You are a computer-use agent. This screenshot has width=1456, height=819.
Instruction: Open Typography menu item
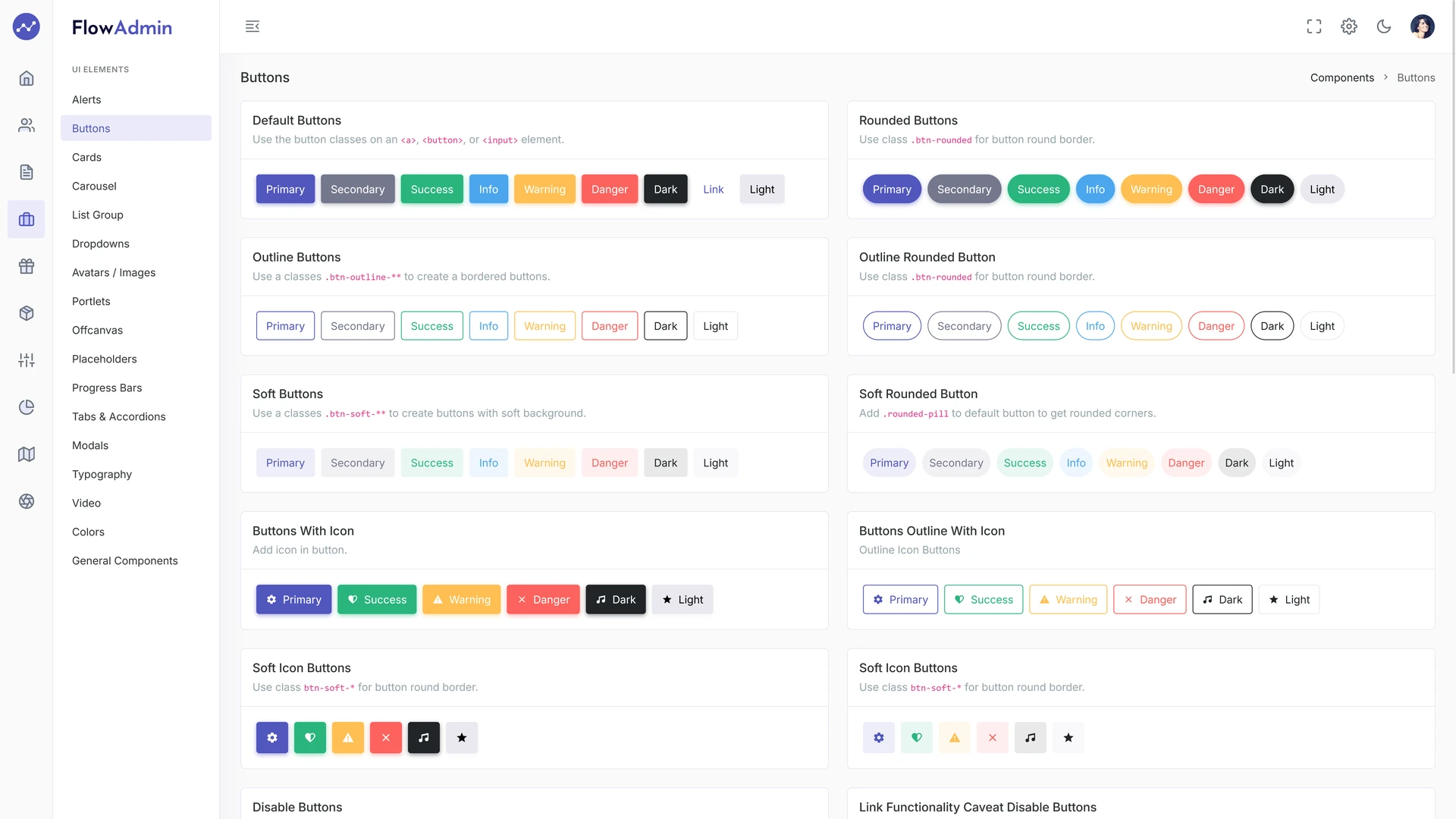click(136, 474)
